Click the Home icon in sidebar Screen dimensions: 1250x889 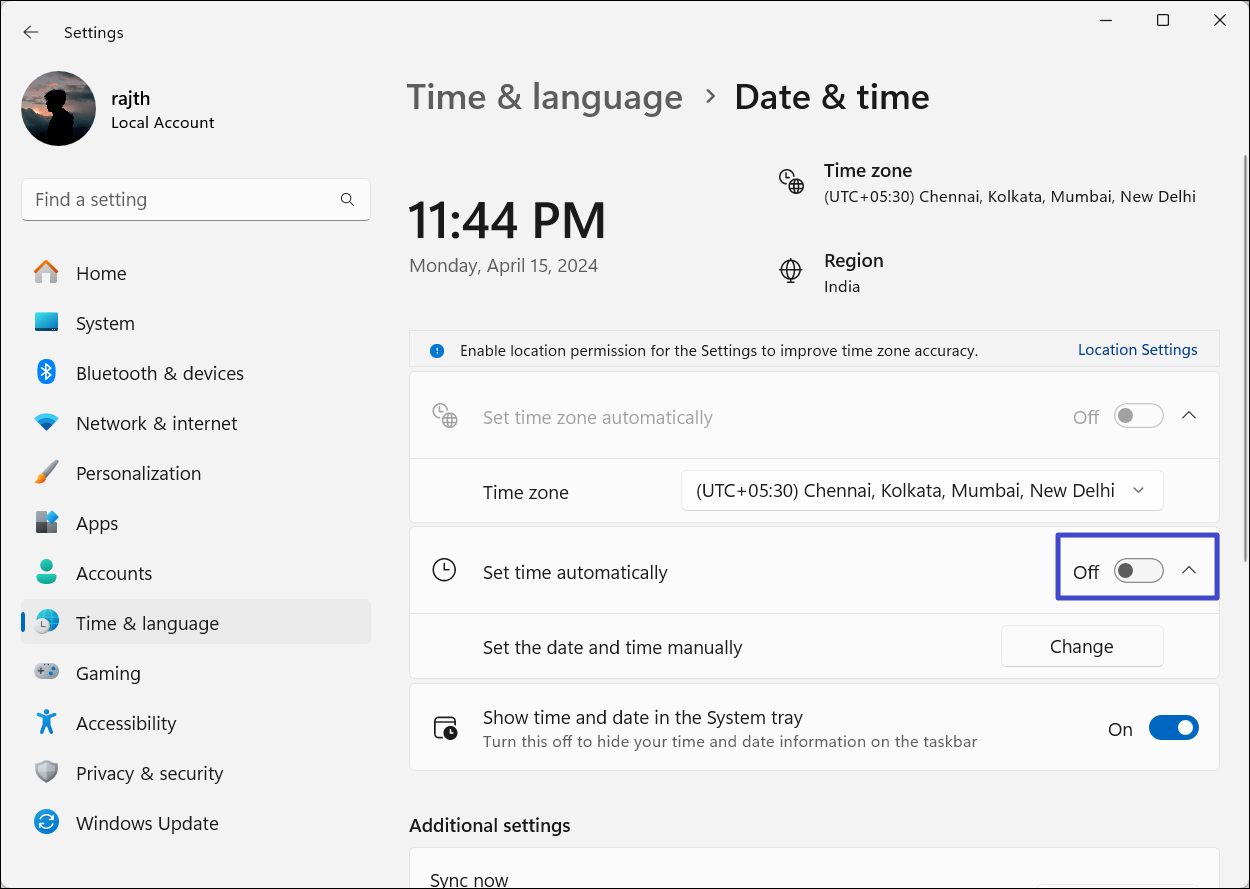(x=46, y=273)
